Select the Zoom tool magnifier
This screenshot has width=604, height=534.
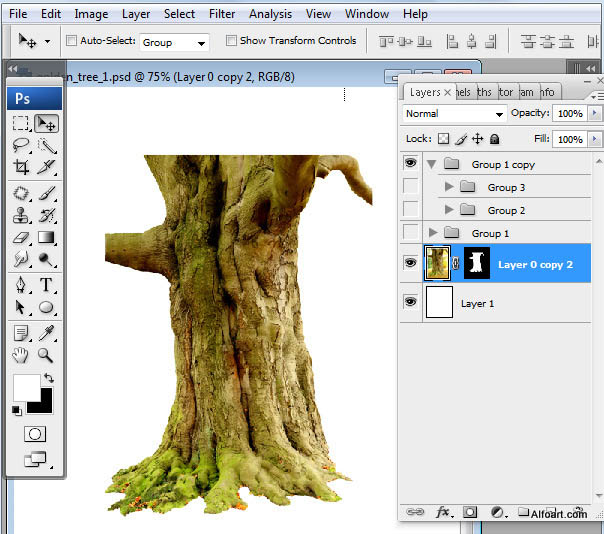[x=46, y=354]
